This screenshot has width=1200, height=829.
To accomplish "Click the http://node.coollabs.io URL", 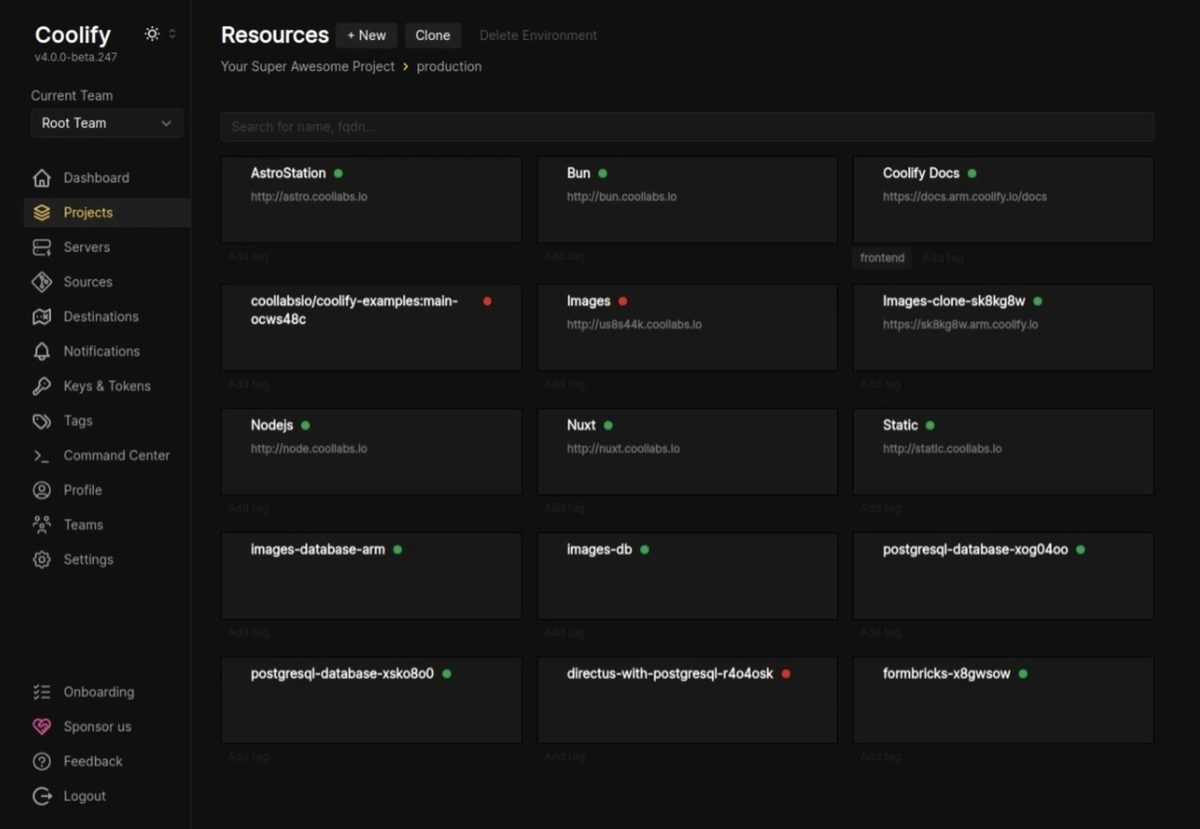I will tap(309, 449).
